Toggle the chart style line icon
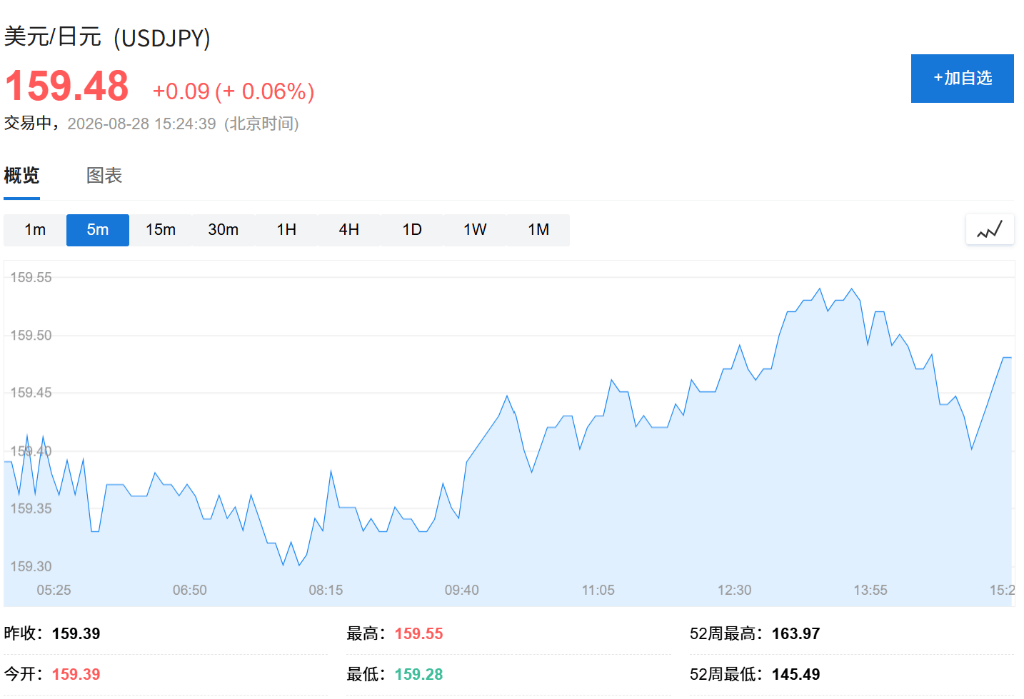Screen dimensions: 1024x699 (x=989, y=229)
